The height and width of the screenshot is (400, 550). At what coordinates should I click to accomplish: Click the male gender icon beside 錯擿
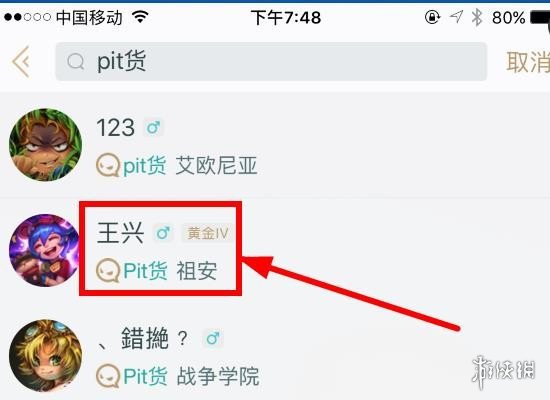(213, 339)
